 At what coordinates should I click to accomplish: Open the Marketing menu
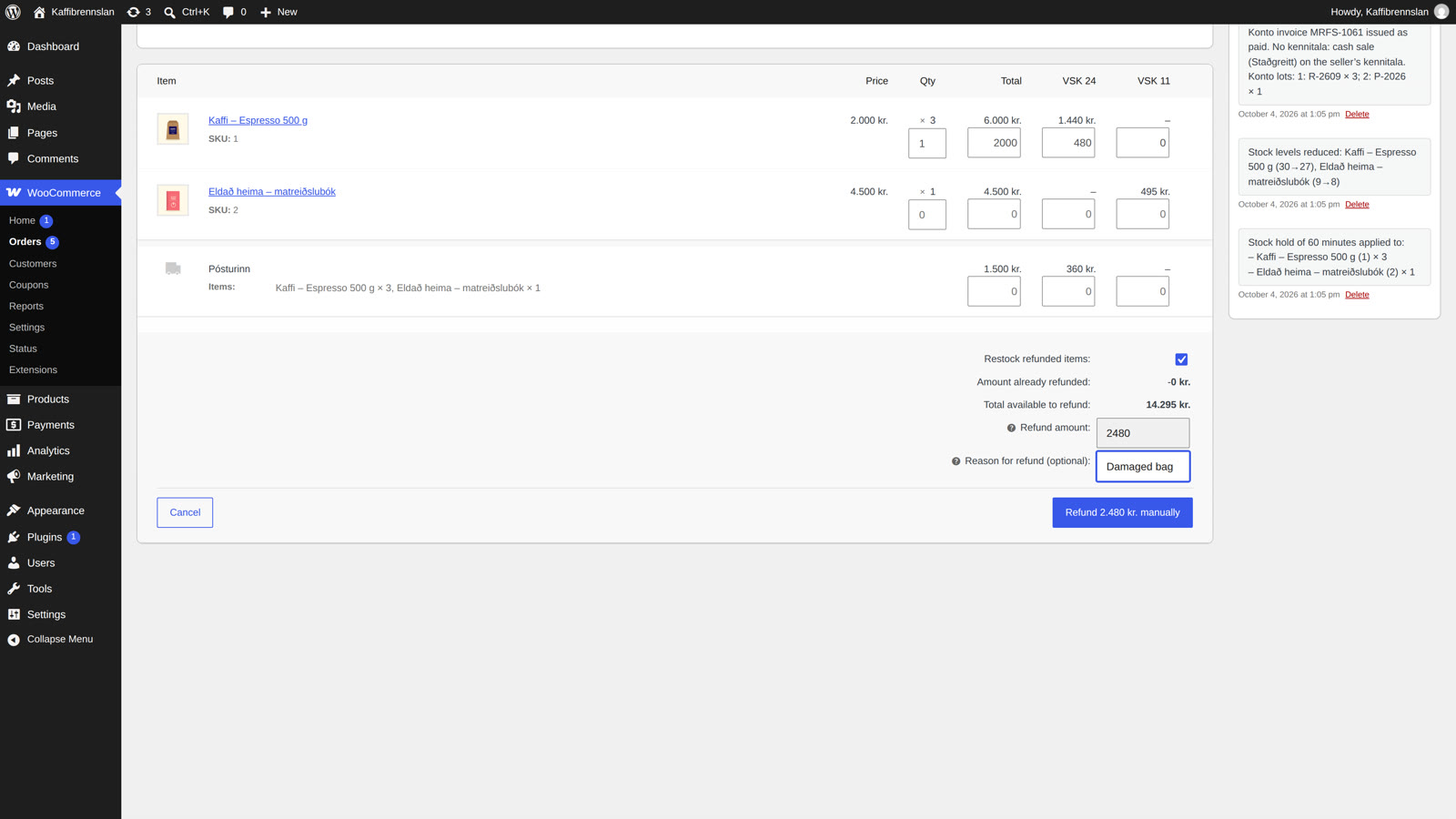click(x=60, y=477)
